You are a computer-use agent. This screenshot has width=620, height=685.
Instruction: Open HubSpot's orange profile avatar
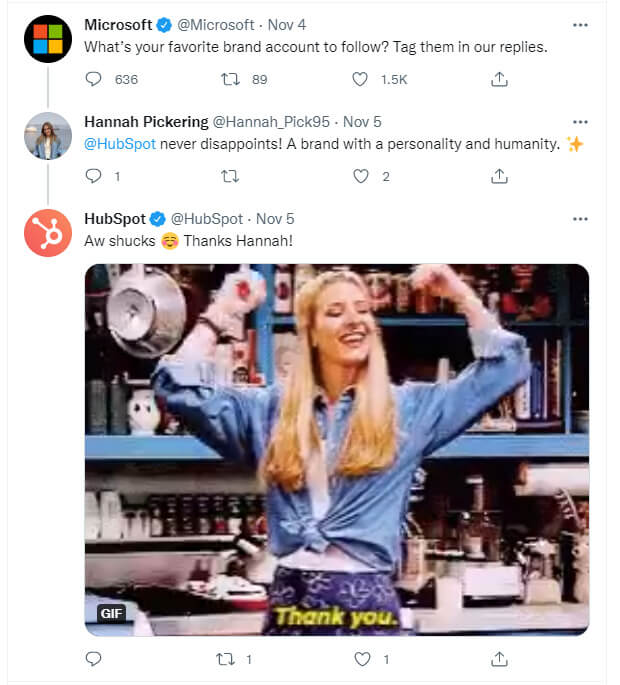coord(47,233)
